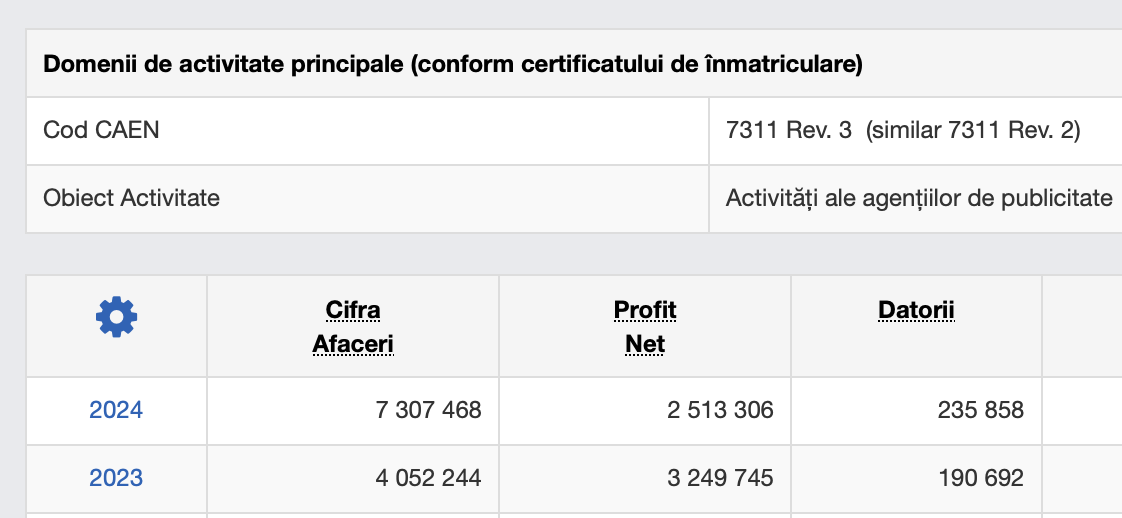Click the Cod CAEN label cell

[x=368, y=131]
